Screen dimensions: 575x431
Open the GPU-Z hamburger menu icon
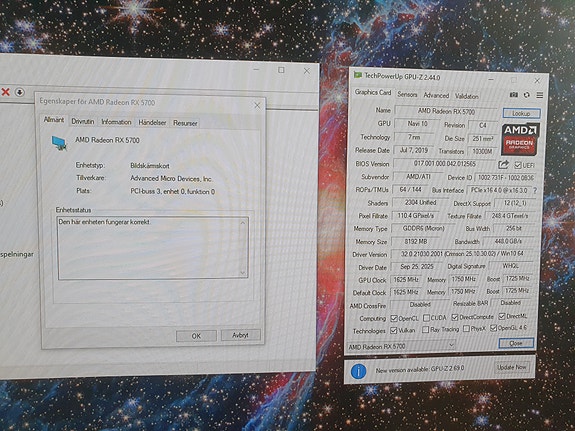[x=540, y=95]
